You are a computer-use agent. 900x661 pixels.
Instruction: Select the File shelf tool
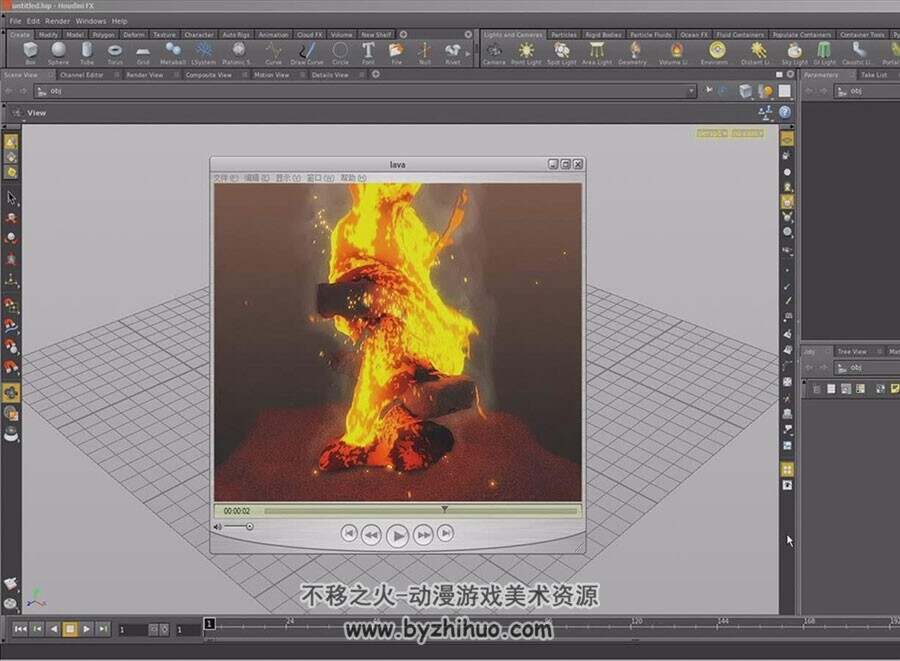point(396,53)
